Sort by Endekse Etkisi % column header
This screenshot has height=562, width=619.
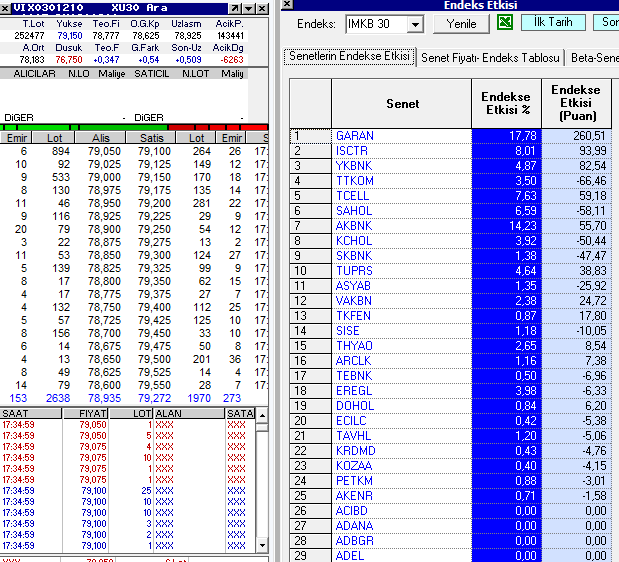(506, 103)
